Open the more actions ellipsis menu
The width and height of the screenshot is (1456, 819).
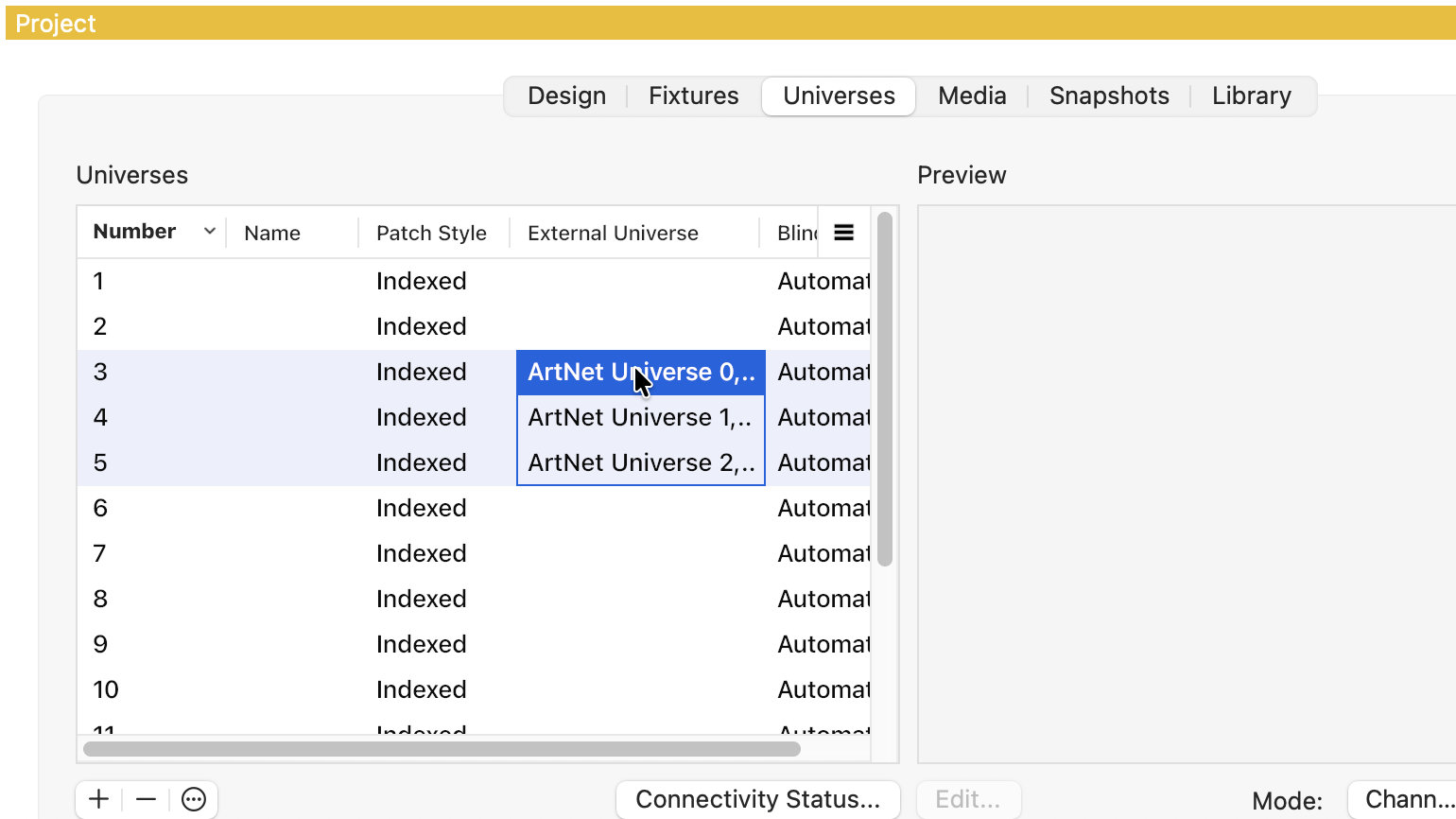[x=194, y=799]
